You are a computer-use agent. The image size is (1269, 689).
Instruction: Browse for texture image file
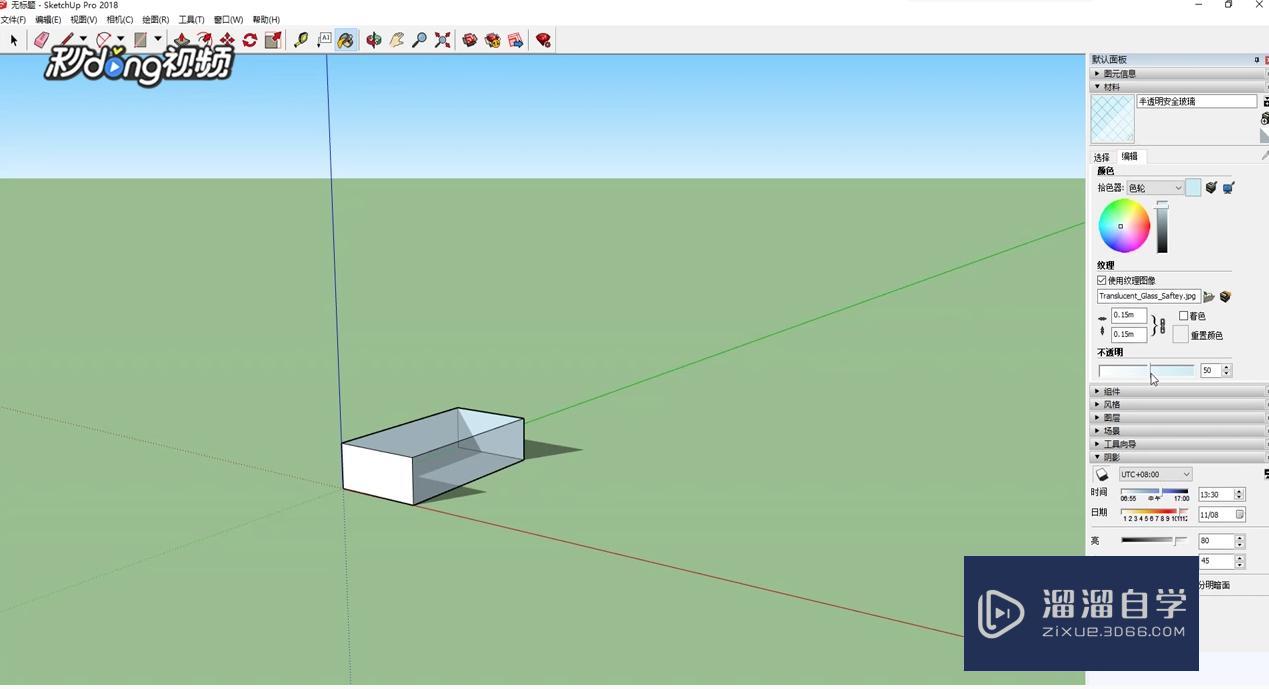(1209, 297)
